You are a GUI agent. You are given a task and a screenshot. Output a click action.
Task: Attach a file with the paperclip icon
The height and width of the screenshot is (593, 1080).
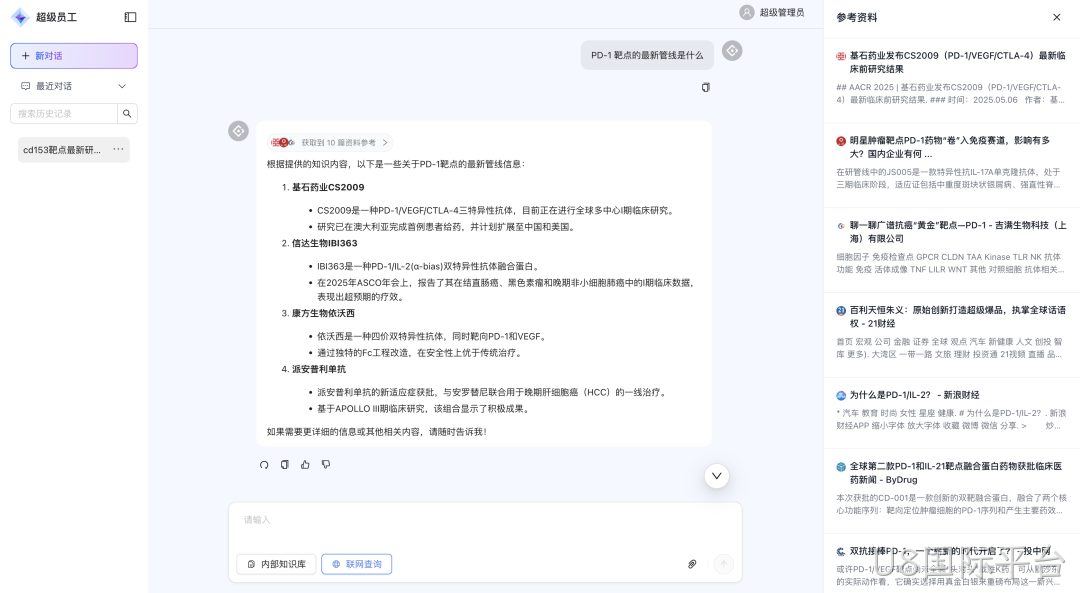pyautogui.click(x=692, y=564)
